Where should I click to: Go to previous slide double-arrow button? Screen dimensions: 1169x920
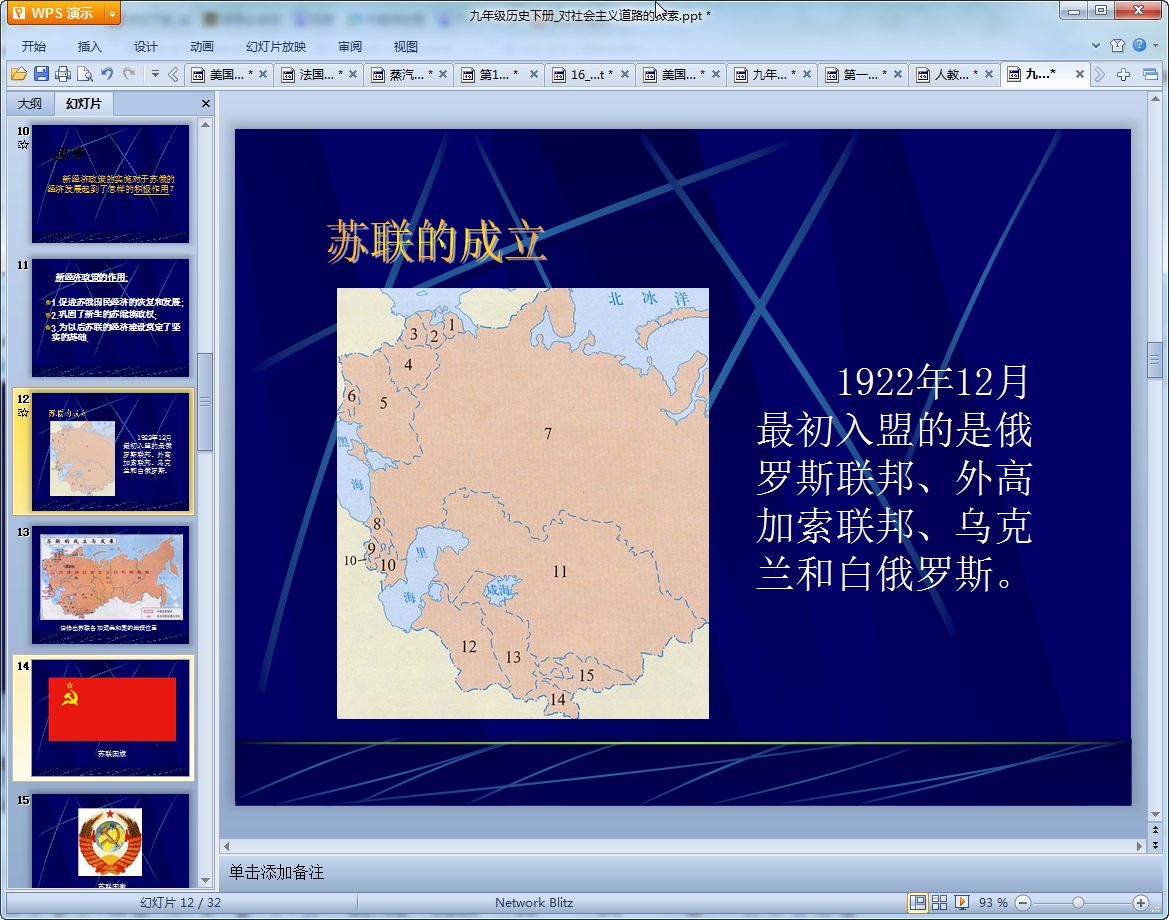(1155, 830)
